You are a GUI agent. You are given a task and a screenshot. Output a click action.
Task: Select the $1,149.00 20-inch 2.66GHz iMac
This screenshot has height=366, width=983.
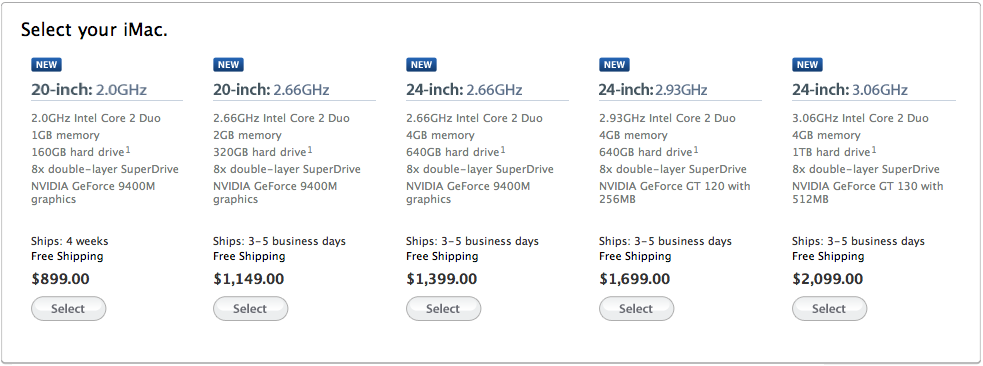click(x=250, y=308)
